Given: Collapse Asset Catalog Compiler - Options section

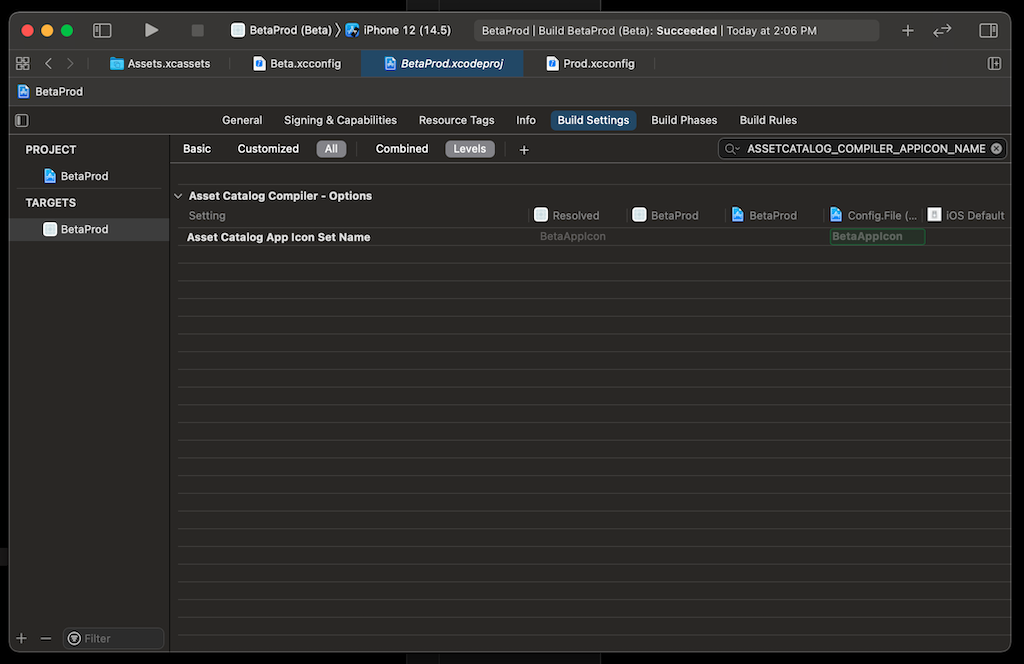Looking at the screenshot, I should 178,196.
